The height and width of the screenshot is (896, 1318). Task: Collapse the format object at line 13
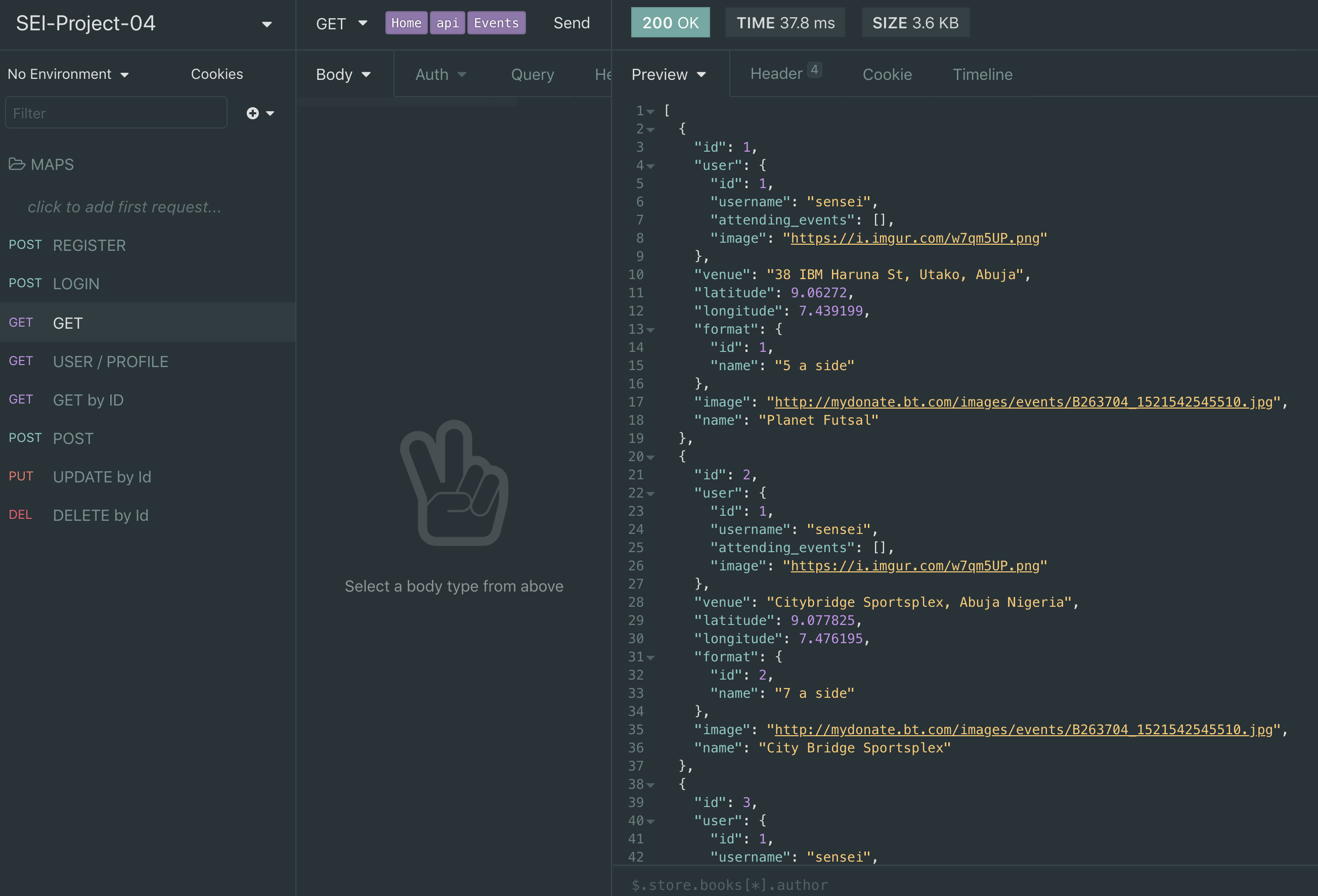coord(650,330)
